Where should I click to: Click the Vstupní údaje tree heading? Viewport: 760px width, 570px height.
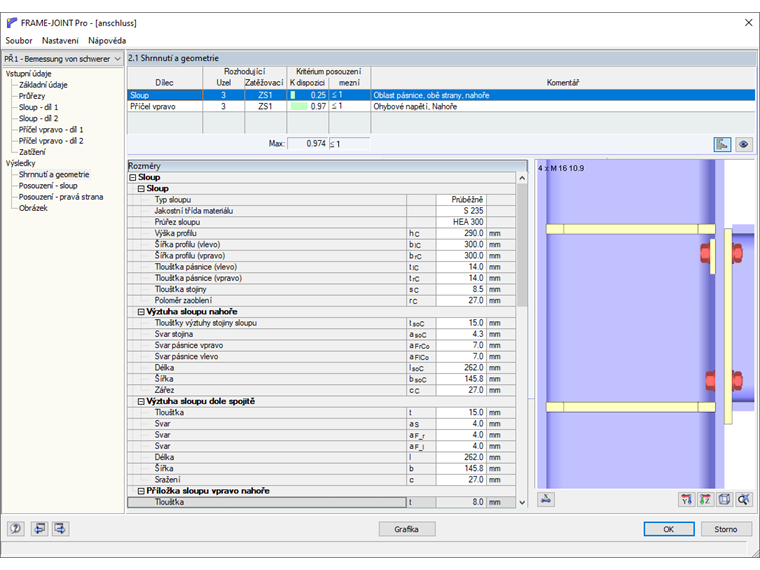pos(28,74)
